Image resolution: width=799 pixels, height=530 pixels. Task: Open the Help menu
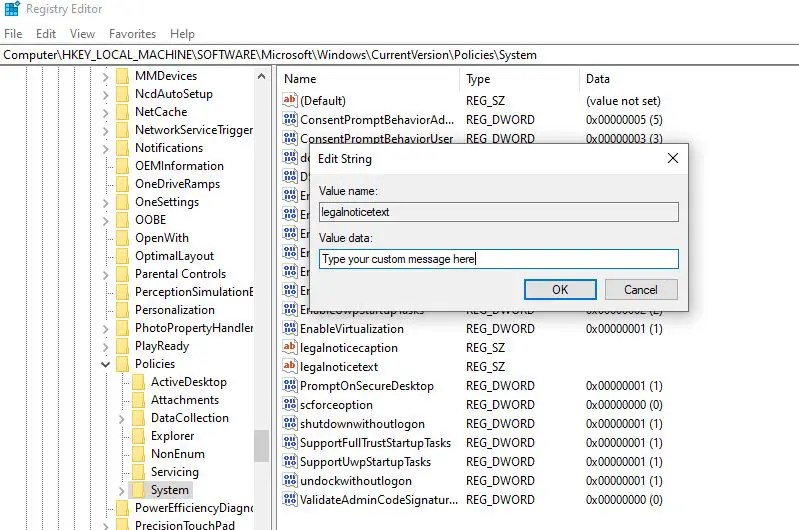[x=182, y=34]
